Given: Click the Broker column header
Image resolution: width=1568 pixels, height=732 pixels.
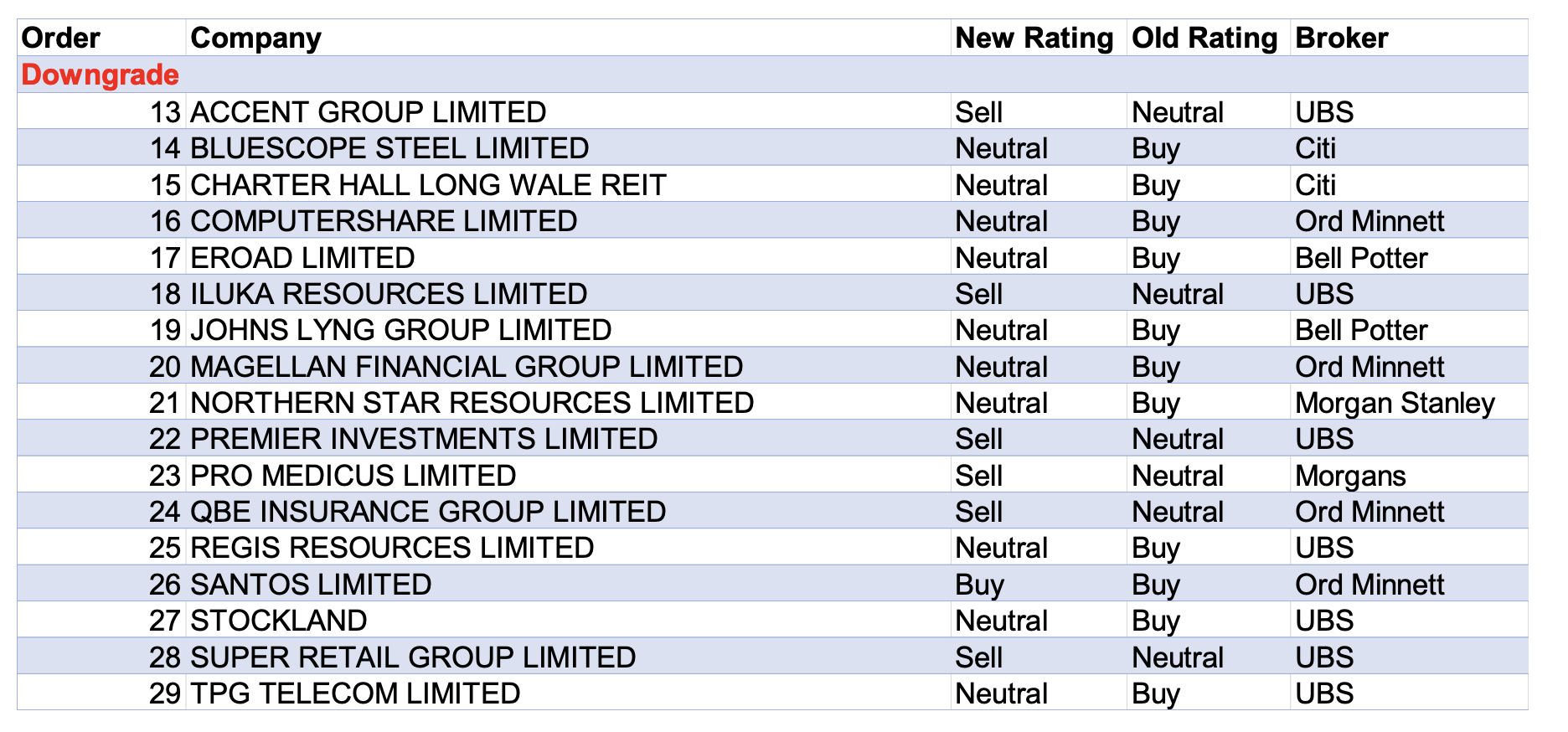Looking at the screenshot, I should [x=1341, y=39].
